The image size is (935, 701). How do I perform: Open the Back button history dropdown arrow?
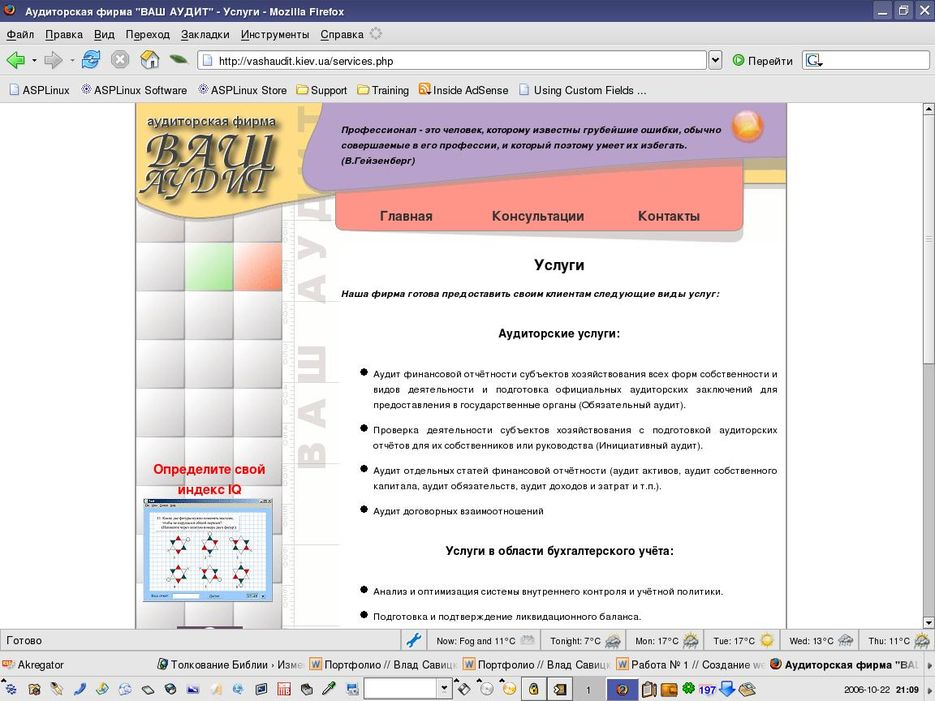[x=34, y=60]
